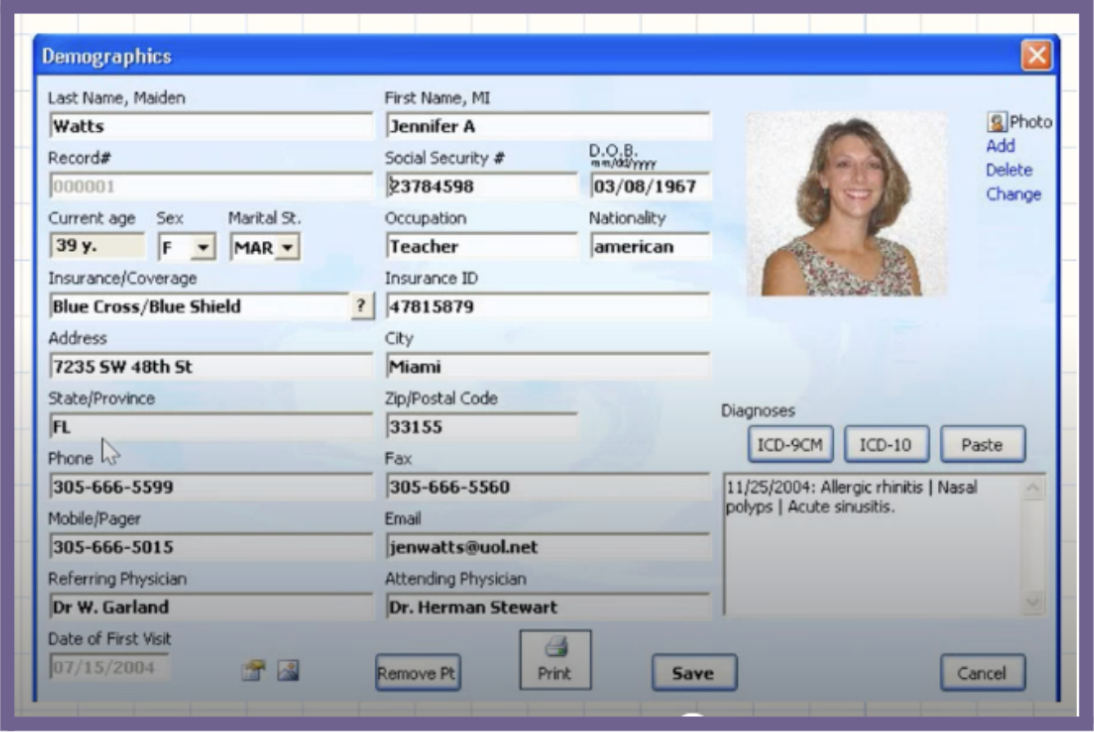Click into the Email field
The image size is (1094, 732).
[x=546, y=547]
